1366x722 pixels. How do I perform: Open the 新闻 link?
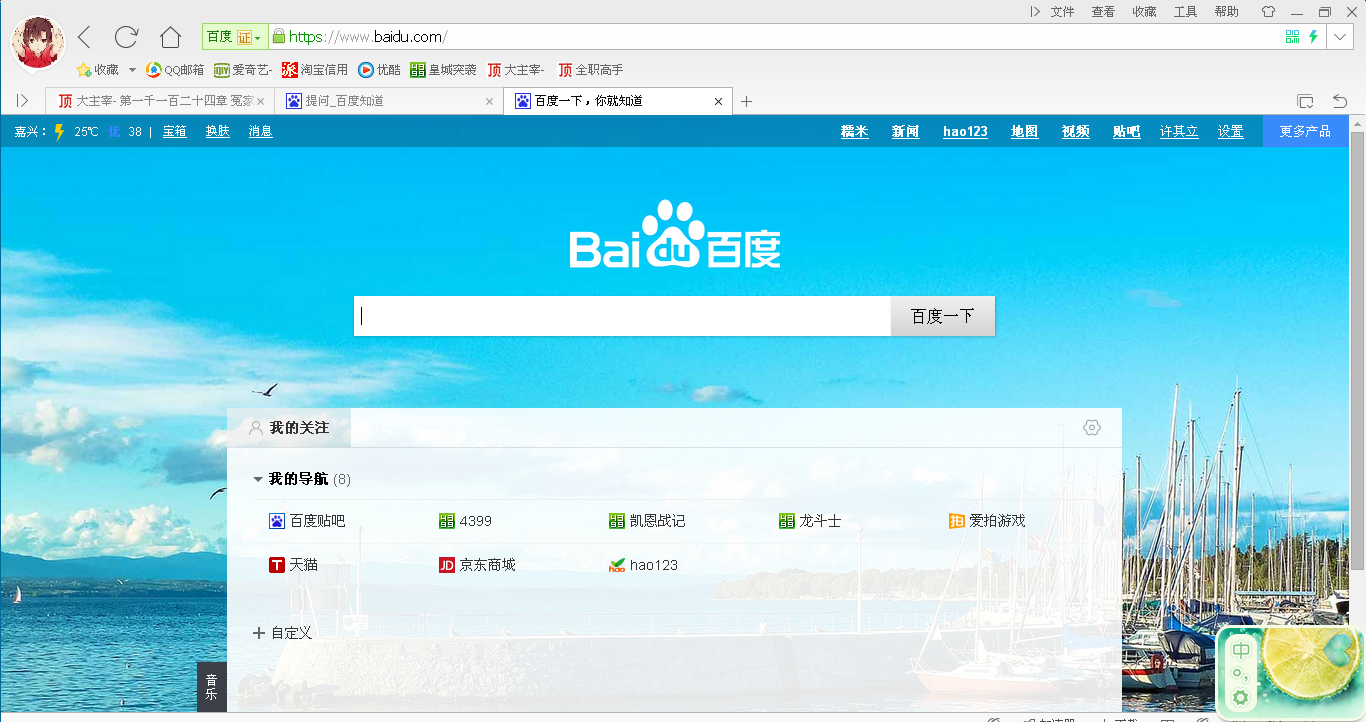click(x=905, y=131)
